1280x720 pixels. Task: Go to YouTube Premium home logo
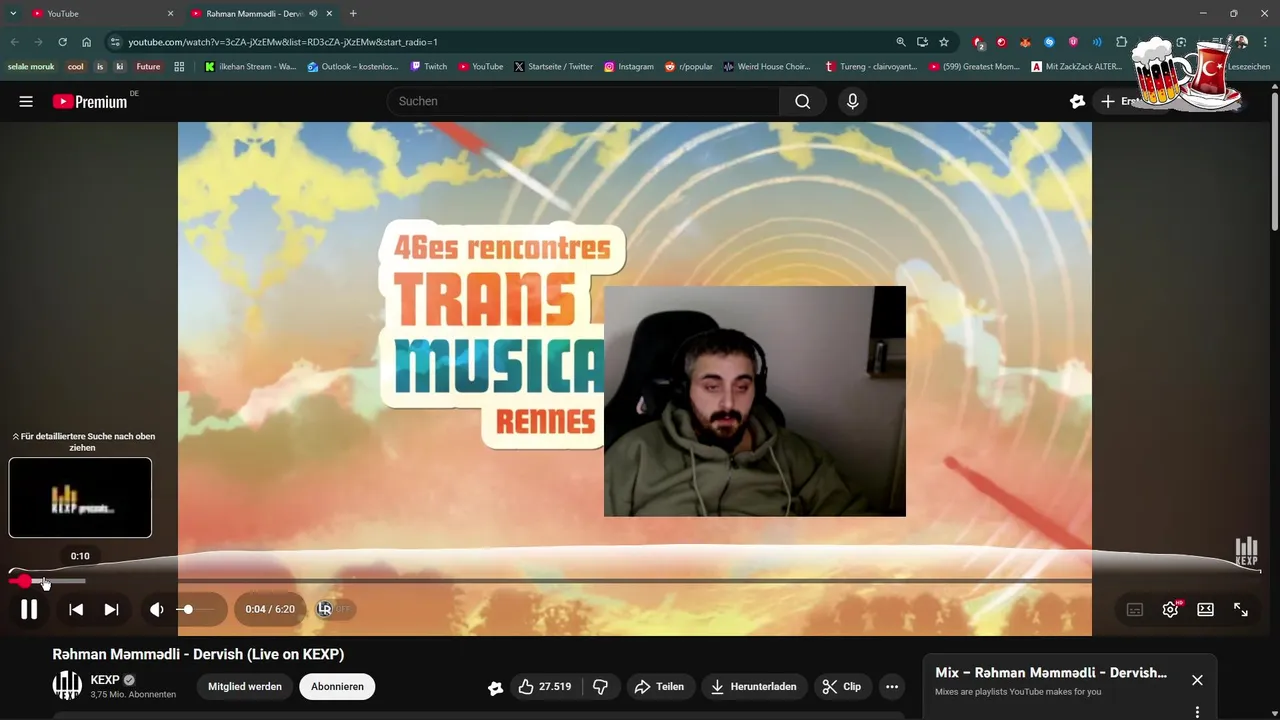coord(90,101)
